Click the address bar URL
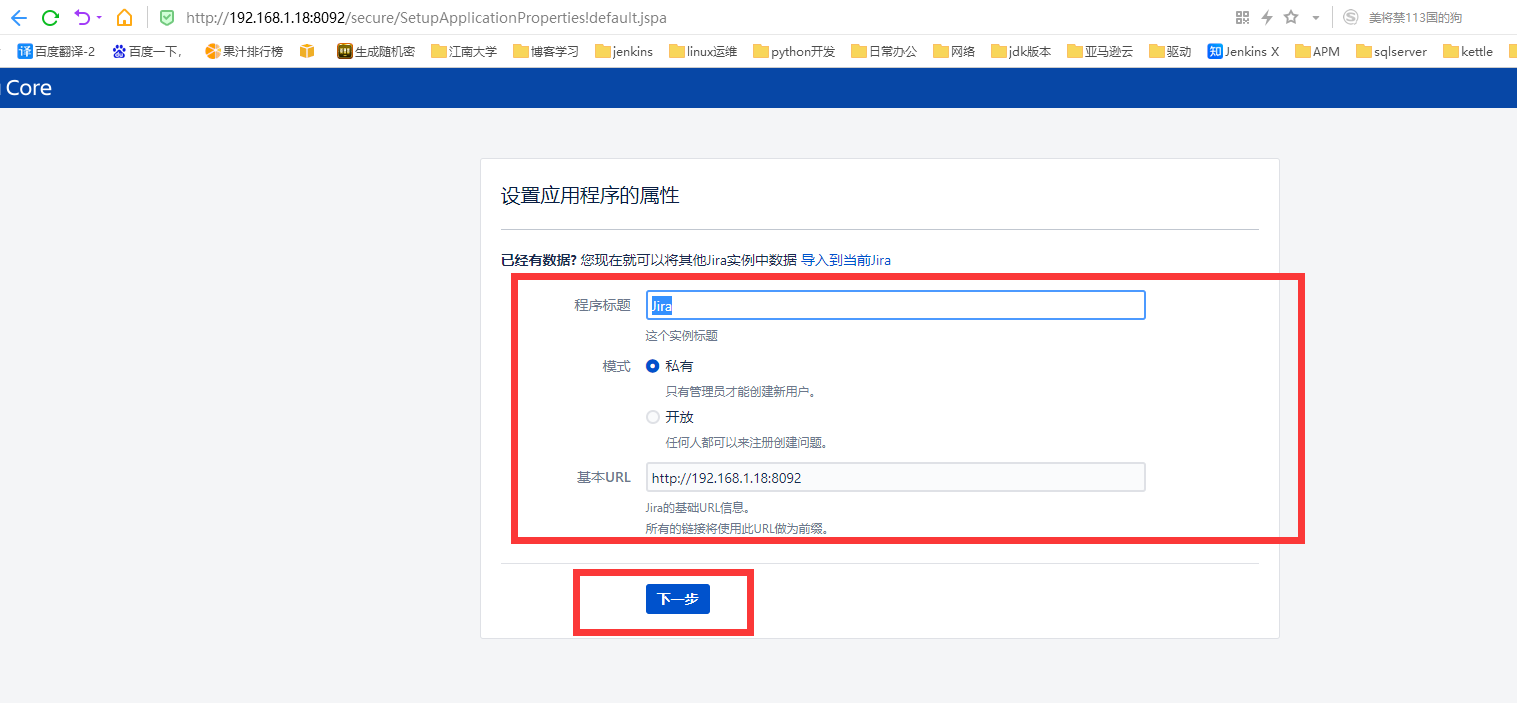 click(426, 18)
